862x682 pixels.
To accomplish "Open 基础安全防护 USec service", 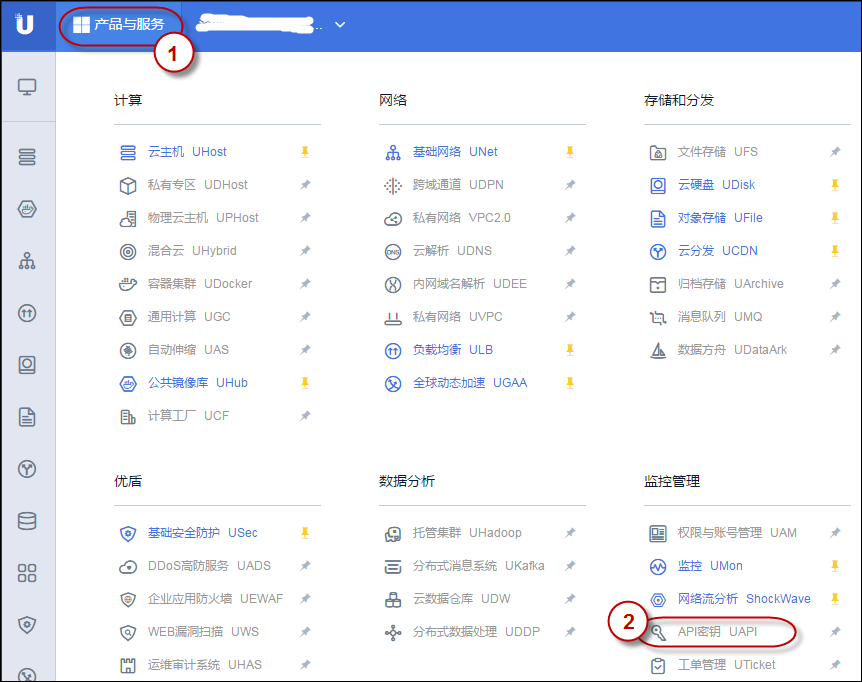I will pos(202,533).
